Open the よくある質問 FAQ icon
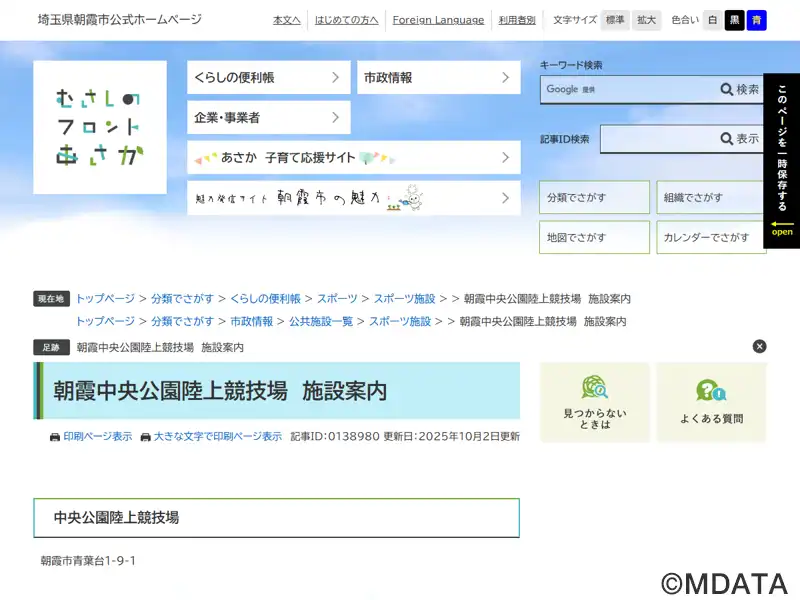Screen dimensions: 800x600 coord(711,402)
